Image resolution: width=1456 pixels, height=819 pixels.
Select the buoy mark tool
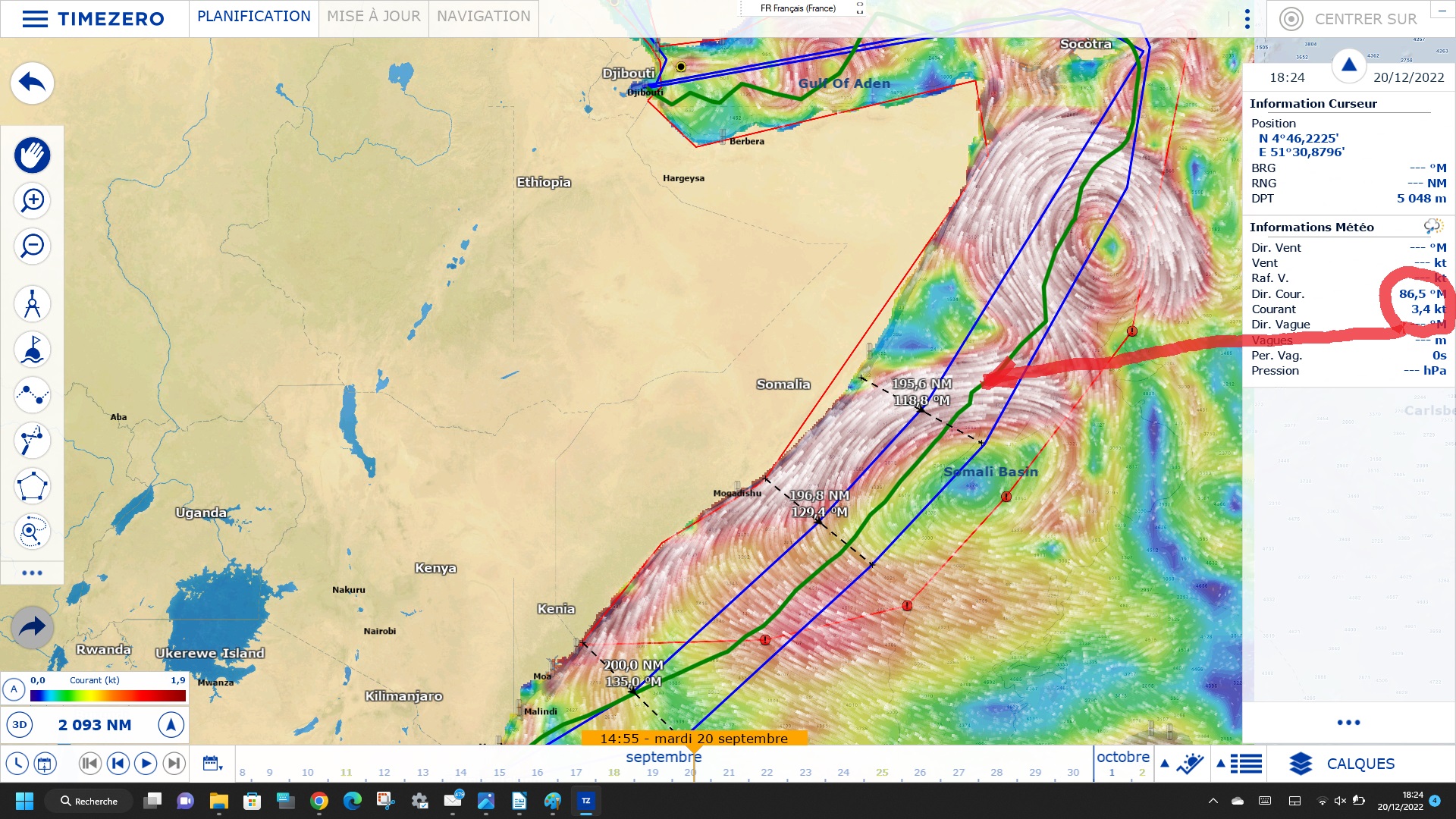(x=32, y=350)
